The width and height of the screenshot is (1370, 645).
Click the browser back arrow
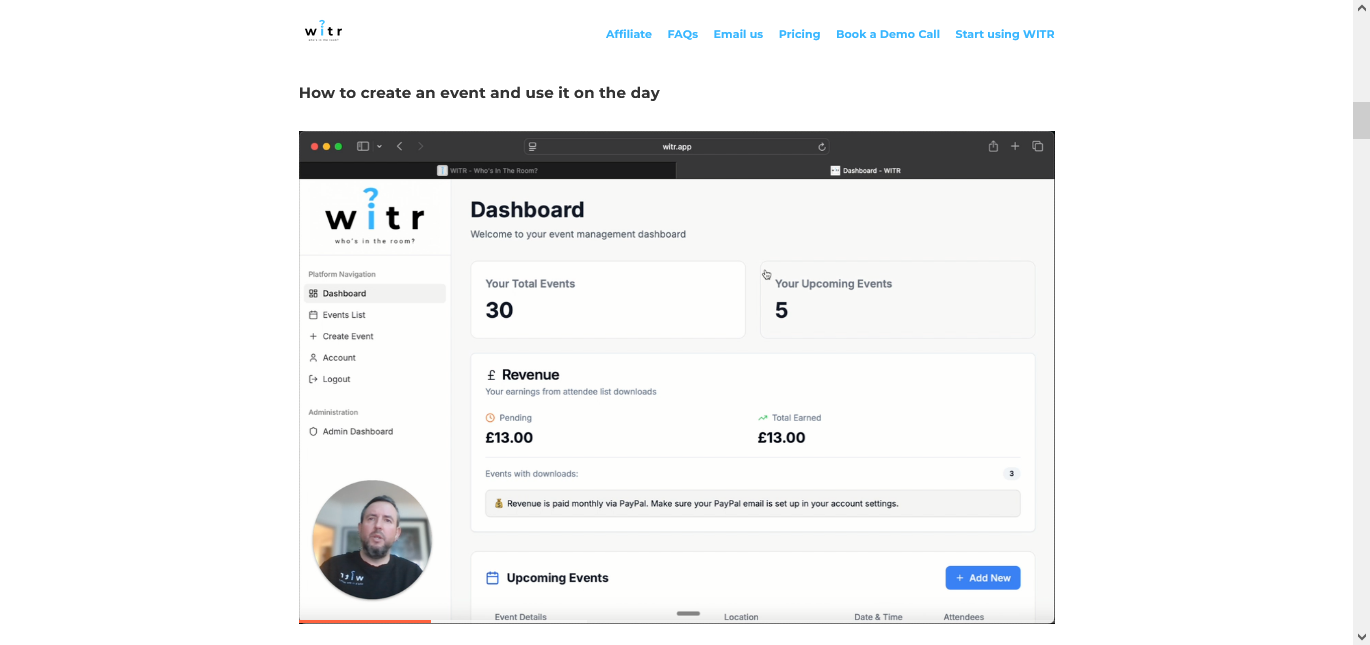tap(399, 146)
